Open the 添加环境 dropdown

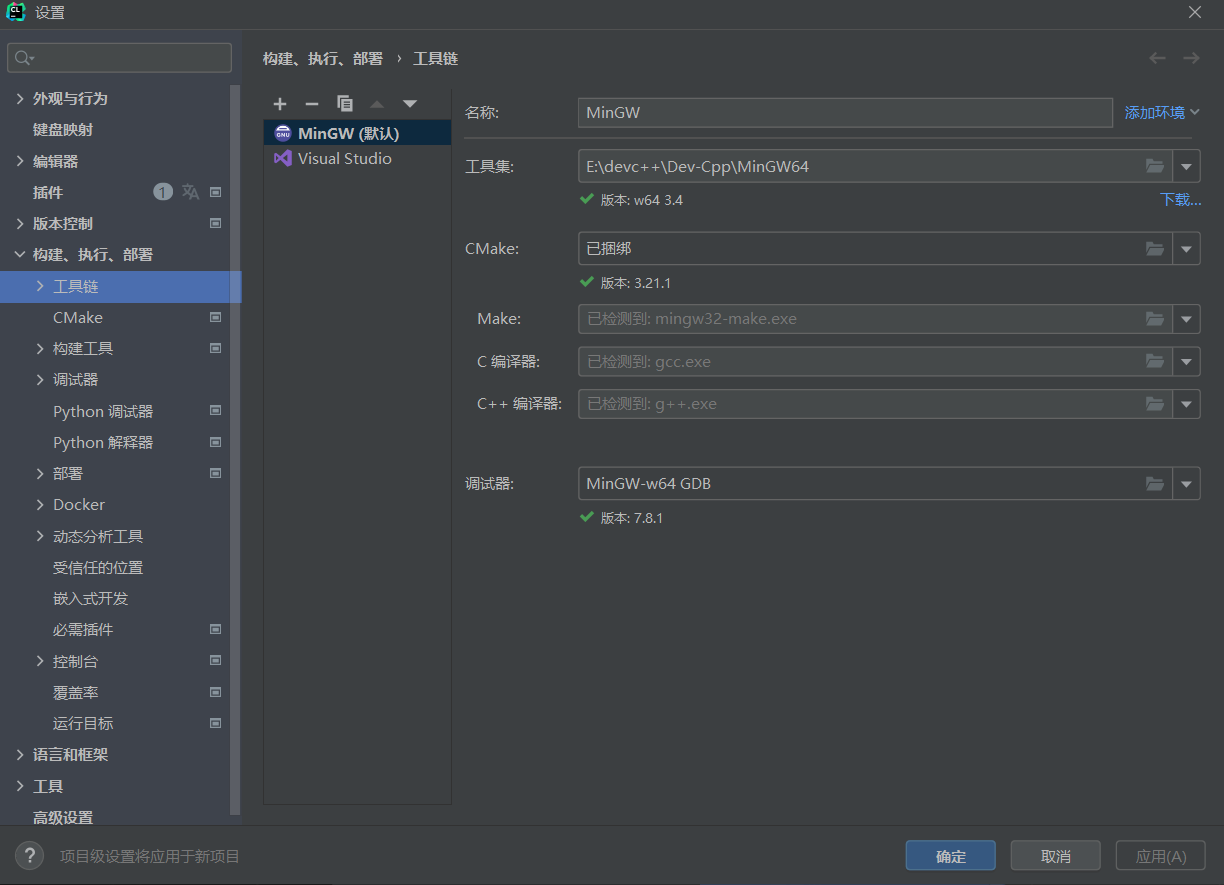(1162, 113)
